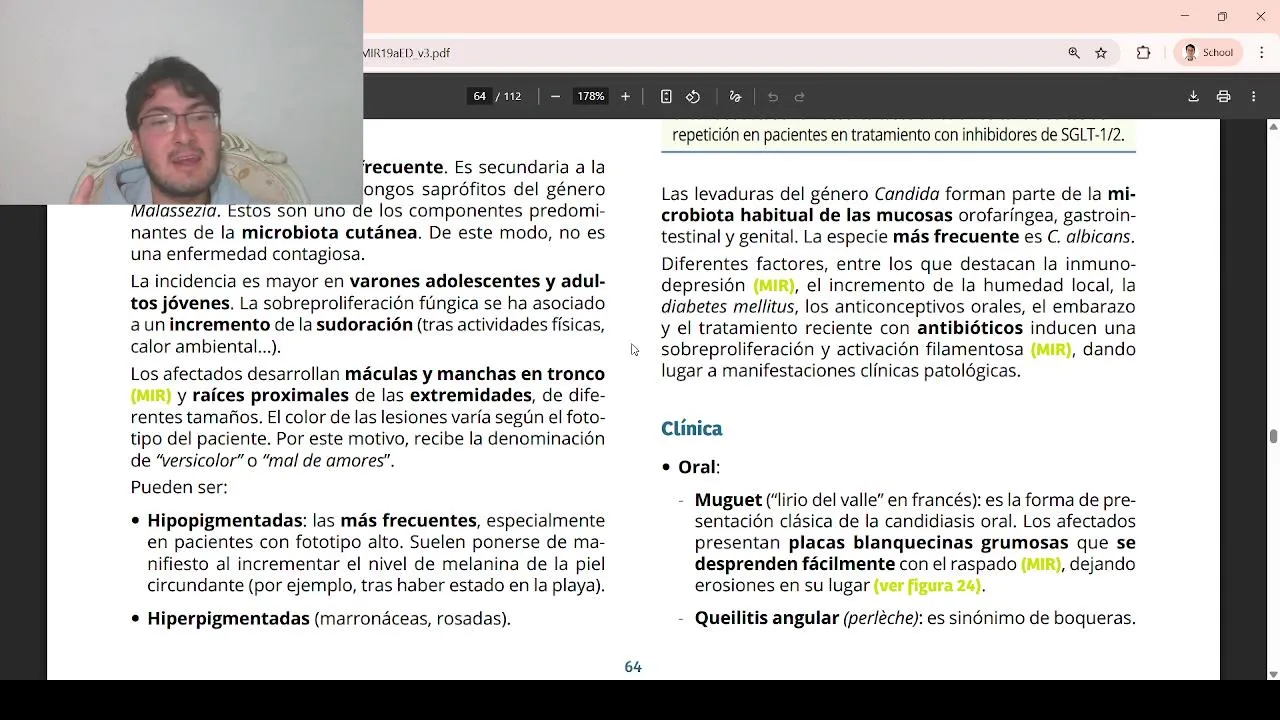The width and height of the screenshot is (1280, 720).
Task: Minimize the browser window
Action: pyautogui.click(x=1185, y=16)
